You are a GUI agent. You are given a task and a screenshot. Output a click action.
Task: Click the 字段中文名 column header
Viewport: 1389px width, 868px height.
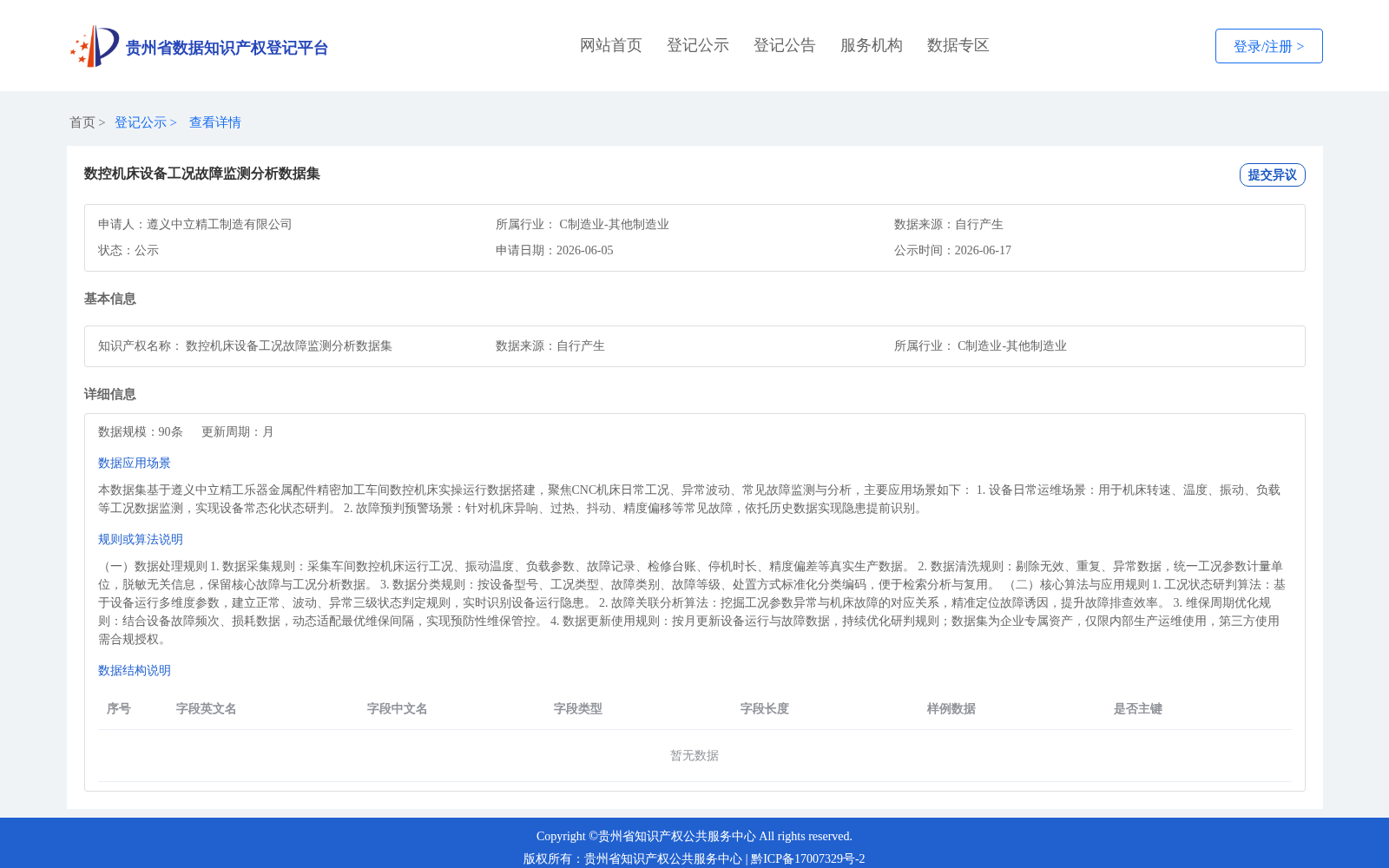398,708
